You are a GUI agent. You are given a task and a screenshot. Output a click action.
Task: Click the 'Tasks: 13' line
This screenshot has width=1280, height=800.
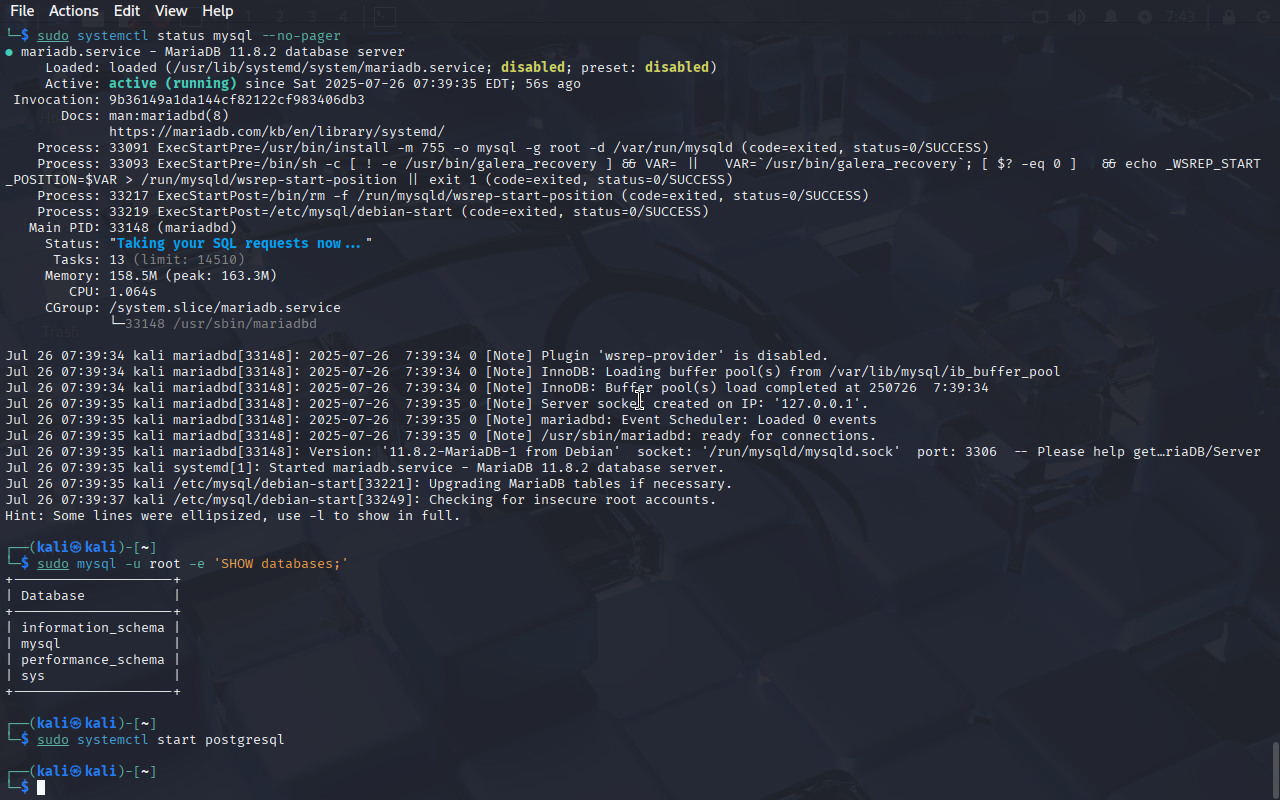(x=149, y=260)
